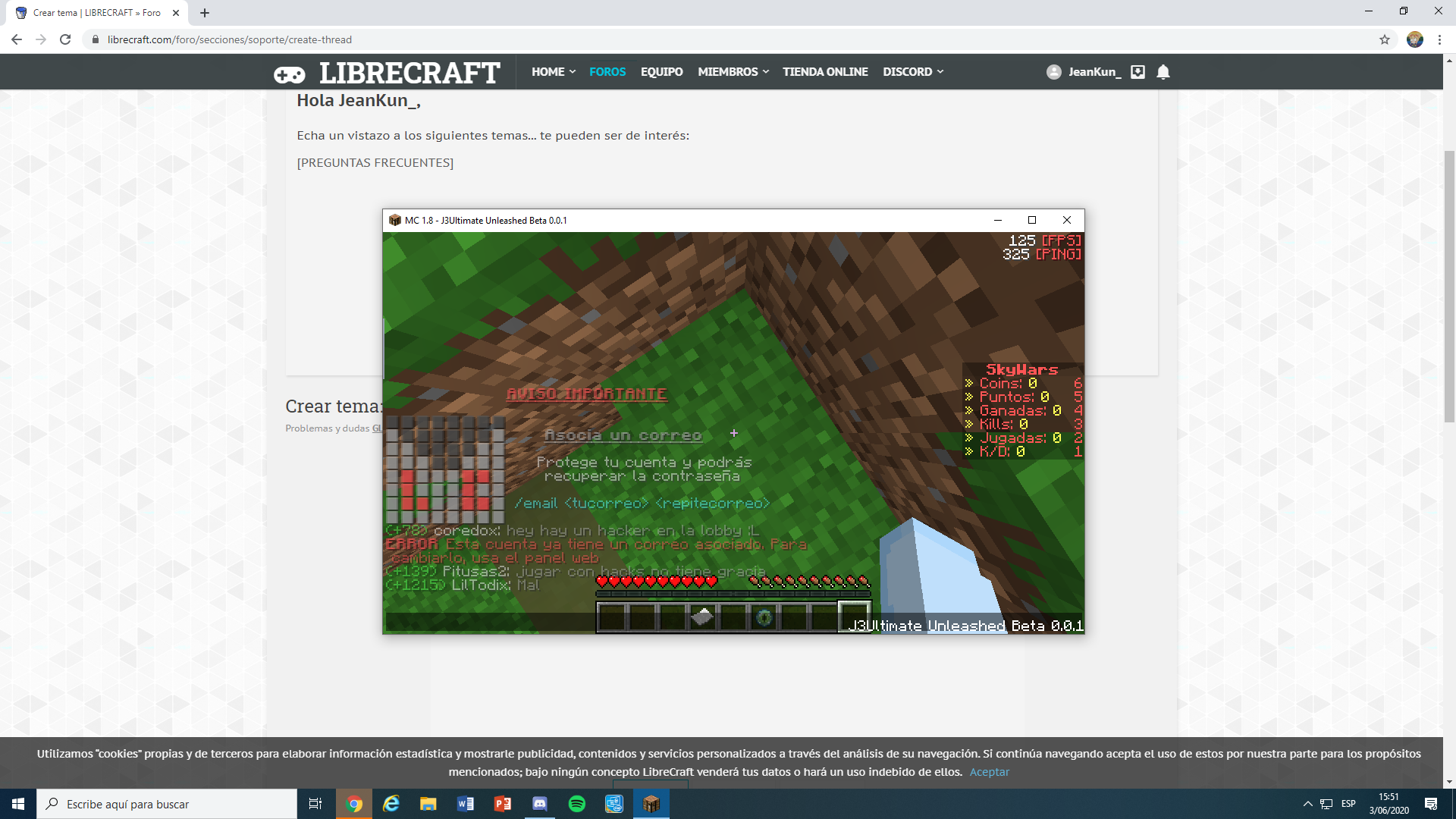The height and width of the screenshot is (819, 1456).
Task: Go to the FOROS menu item
Action: click(x=607, y=72)
